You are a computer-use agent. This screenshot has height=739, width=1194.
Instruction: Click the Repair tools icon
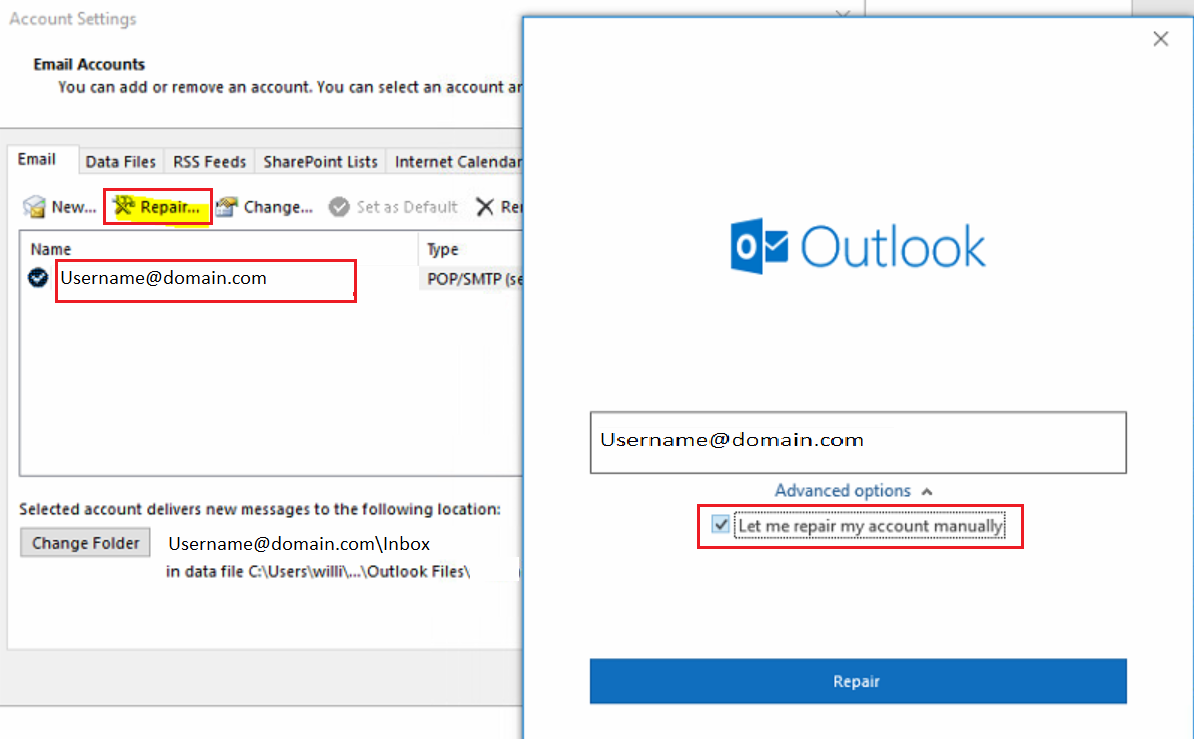tap(123, 206)
